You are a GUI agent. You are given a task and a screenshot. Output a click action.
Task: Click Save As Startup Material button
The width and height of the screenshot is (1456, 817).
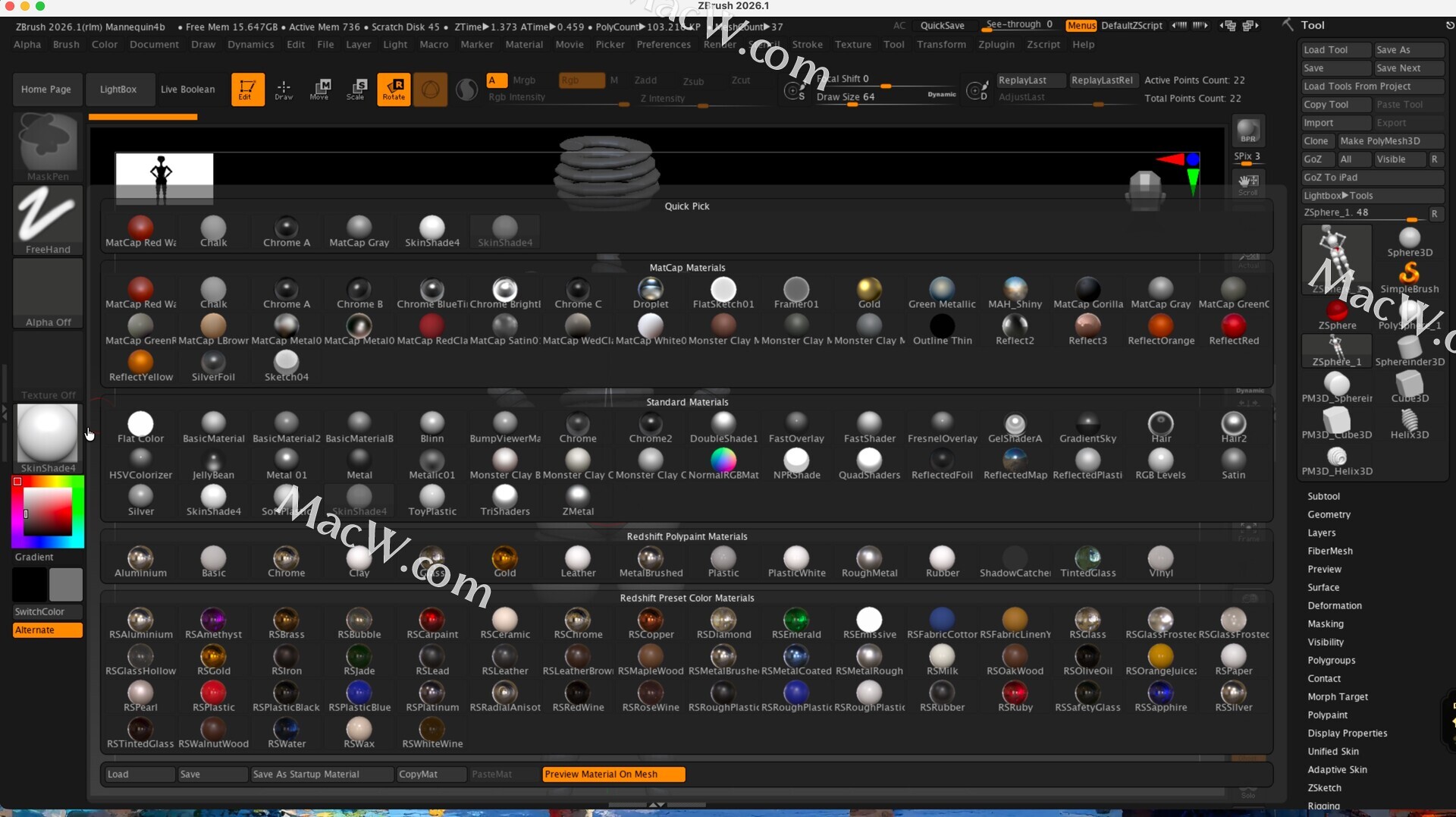coord(322,775)
